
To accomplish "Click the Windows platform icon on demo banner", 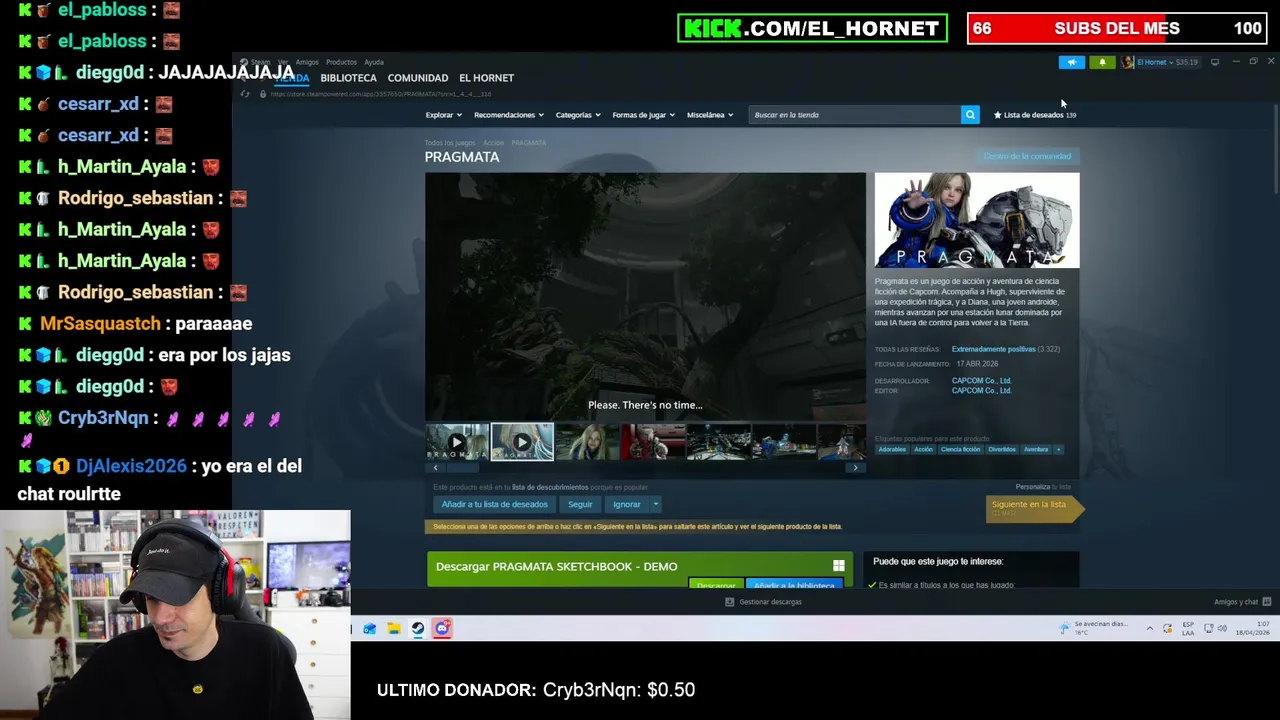I will pyautogui.click(x=839, y=566).
